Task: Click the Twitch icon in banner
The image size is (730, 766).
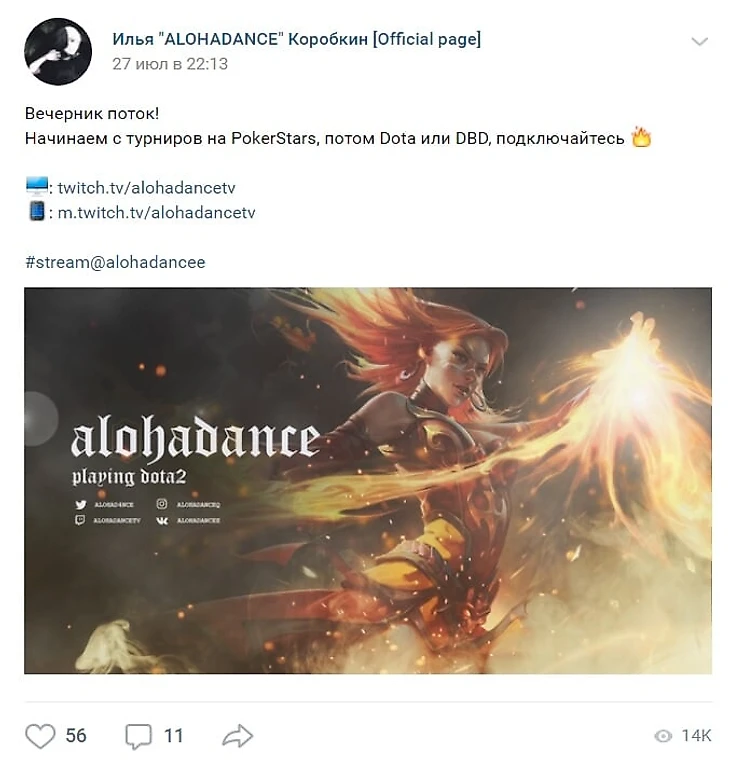Action: 80,520
